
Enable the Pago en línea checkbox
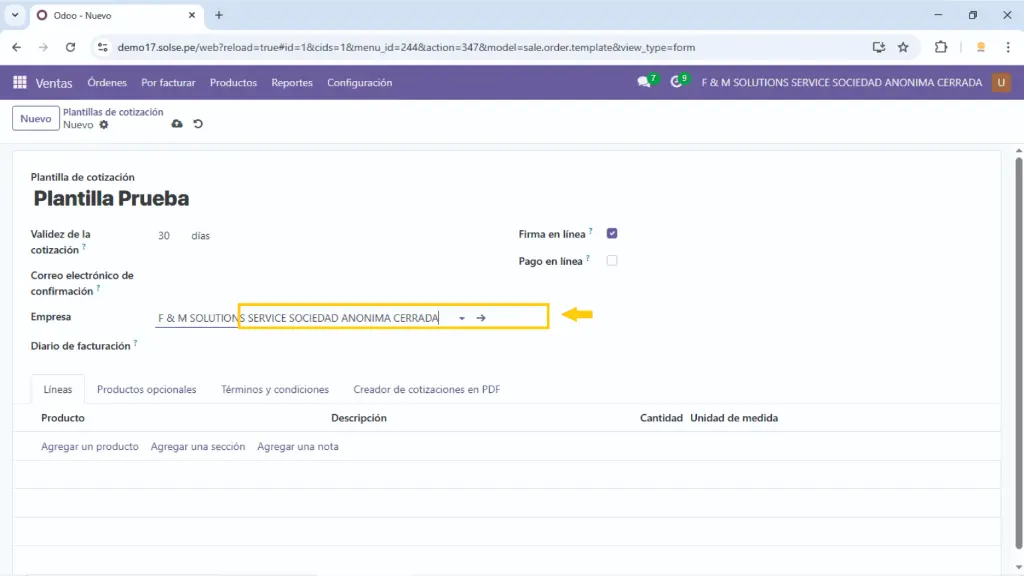click(612, 261)
